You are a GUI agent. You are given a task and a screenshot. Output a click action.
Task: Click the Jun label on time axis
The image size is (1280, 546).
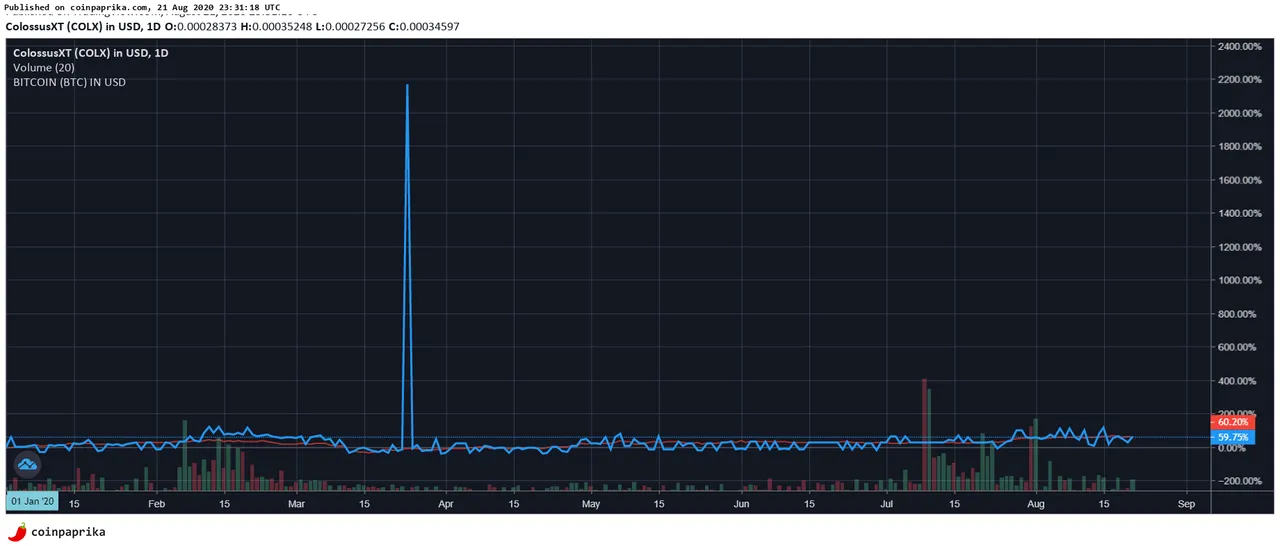(741, 504)
